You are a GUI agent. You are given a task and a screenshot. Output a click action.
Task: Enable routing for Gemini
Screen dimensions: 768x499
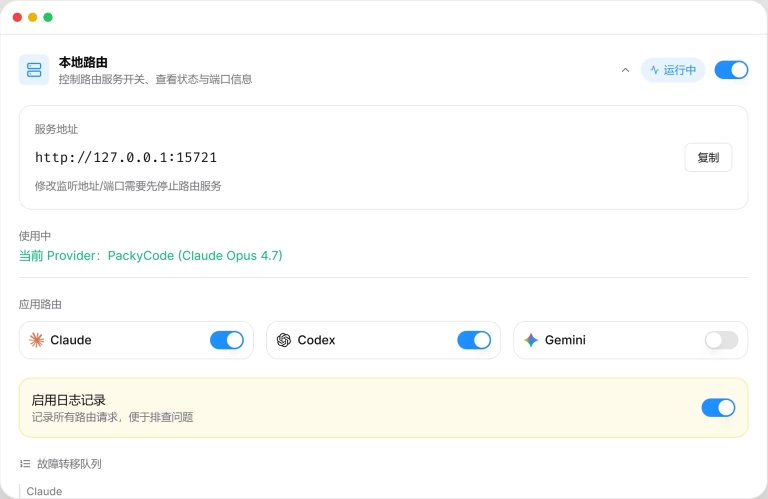(721, 340)
